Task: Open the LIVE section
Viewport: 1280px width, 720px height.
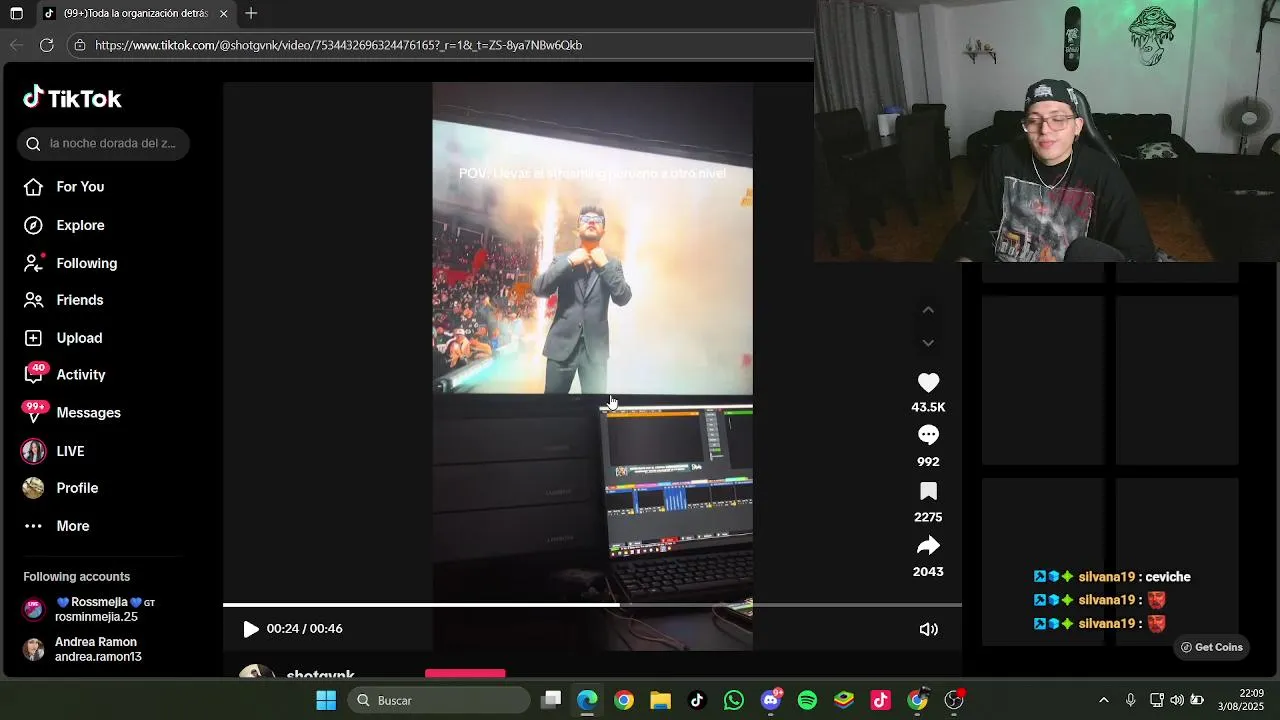Action: [54, 451]
